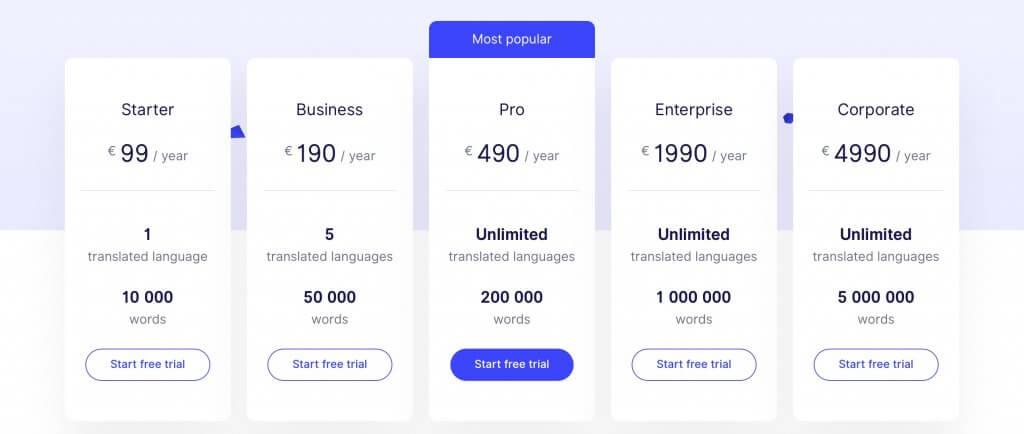Click the blue decorative shape beside Starter card
Screen dimensions: 1024x434
[238, 131]
